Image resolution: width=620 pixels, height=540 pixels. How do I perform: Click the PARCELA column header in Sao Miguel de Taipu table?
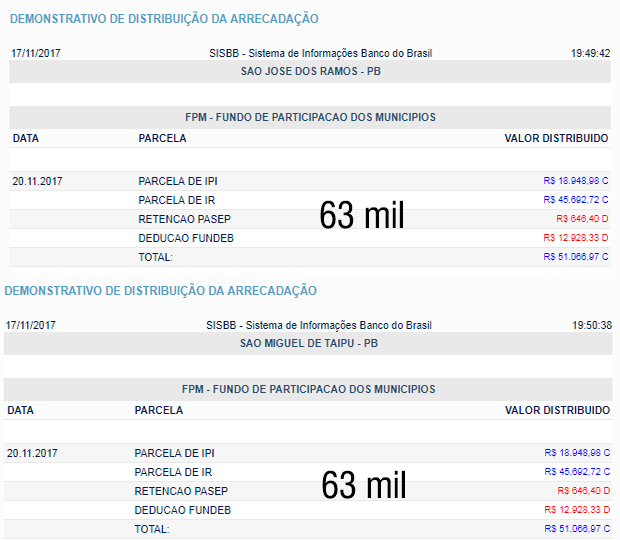[x=159, y=410]
